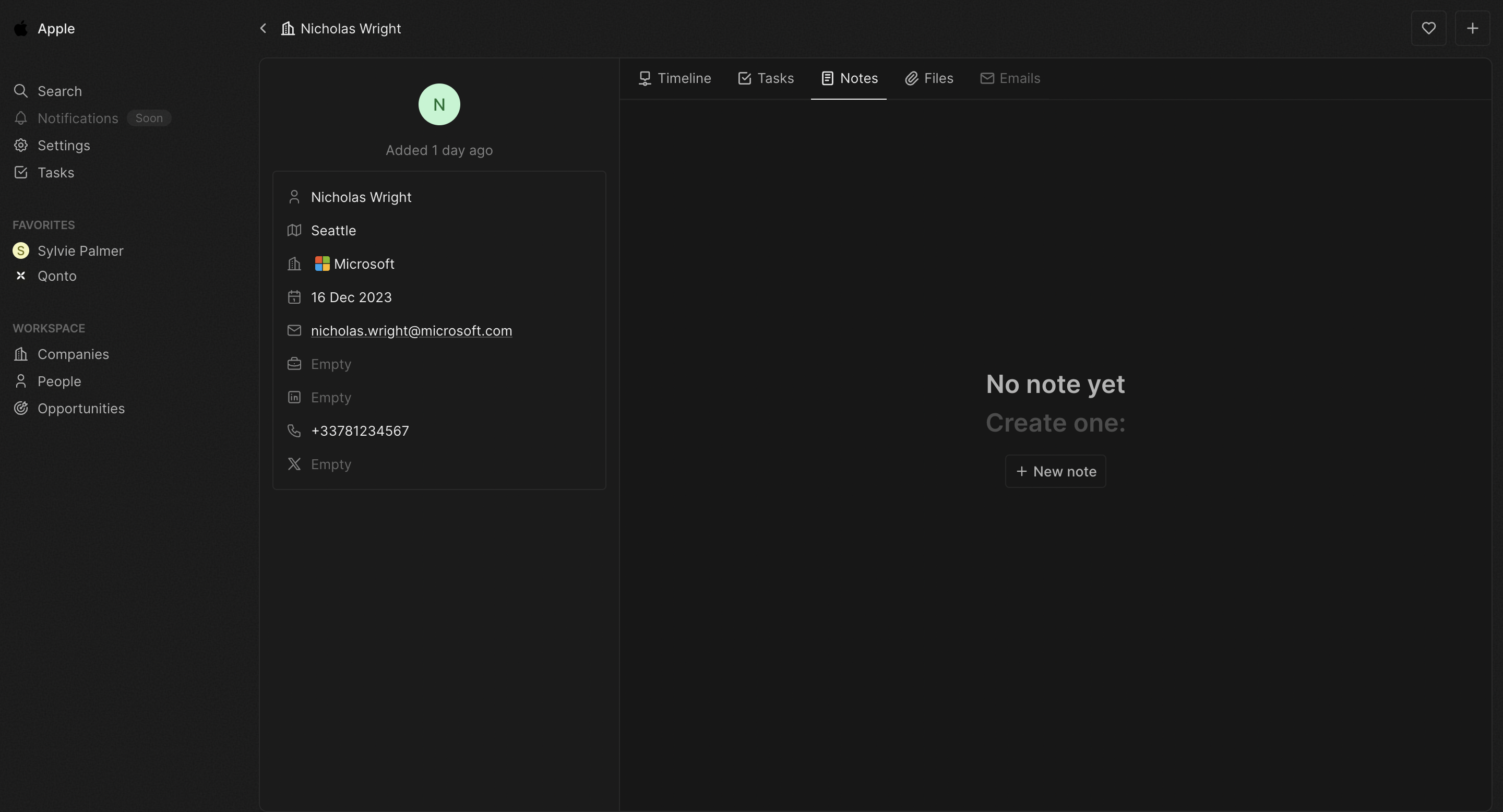Edit the Seattle city field

(x=333, y=231)
